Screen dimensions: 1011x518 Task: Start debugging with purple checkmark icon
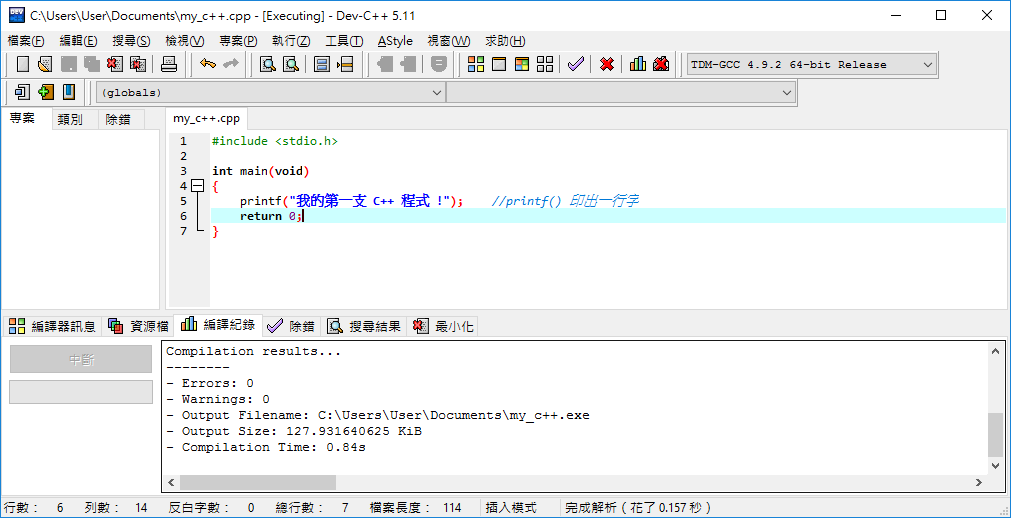point(576,65)
